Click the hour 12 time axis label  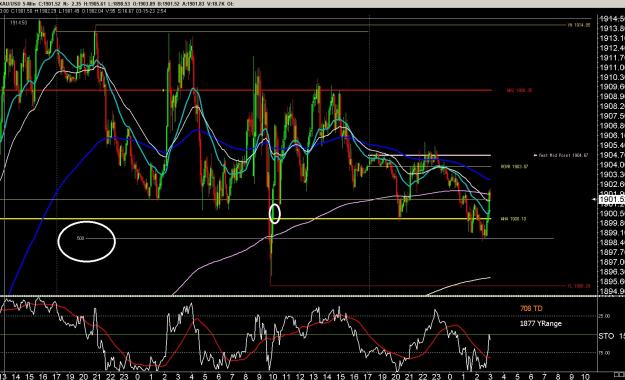pyautogui.click(x=300, y=376)
